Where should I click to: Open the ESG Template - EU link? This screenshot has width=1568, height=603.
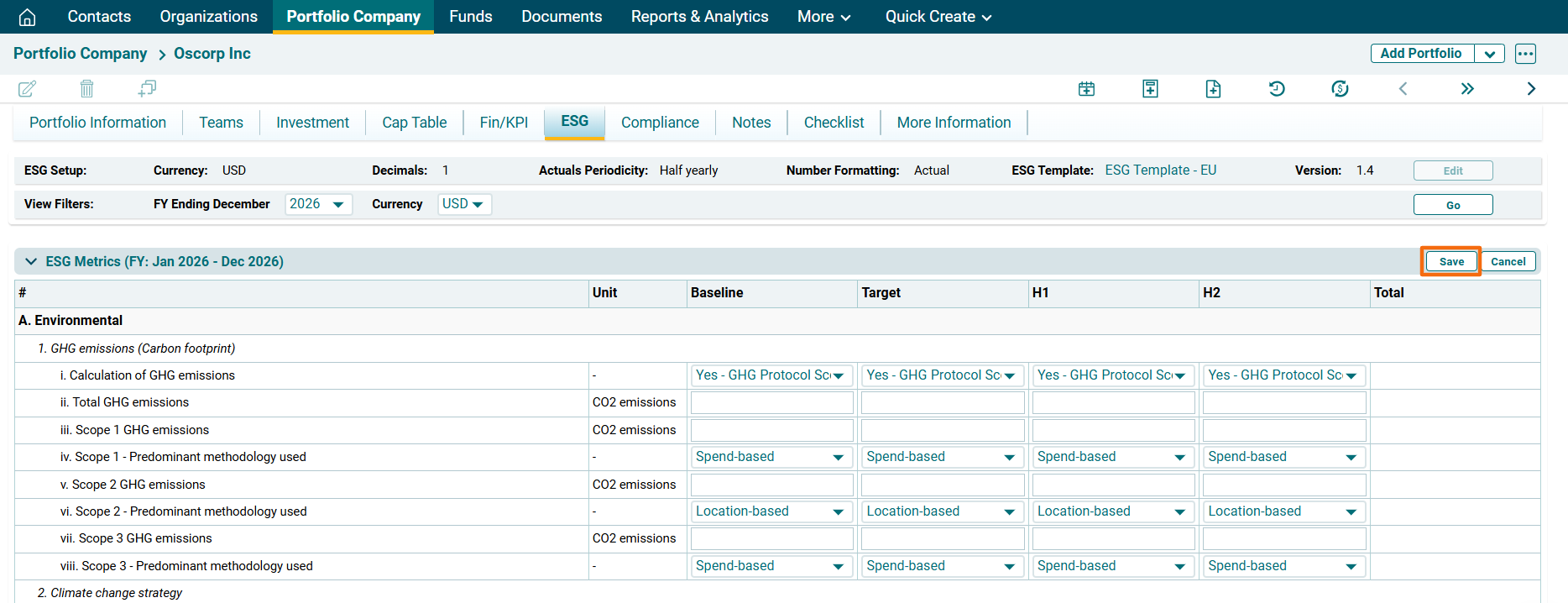pos(1160,170)
